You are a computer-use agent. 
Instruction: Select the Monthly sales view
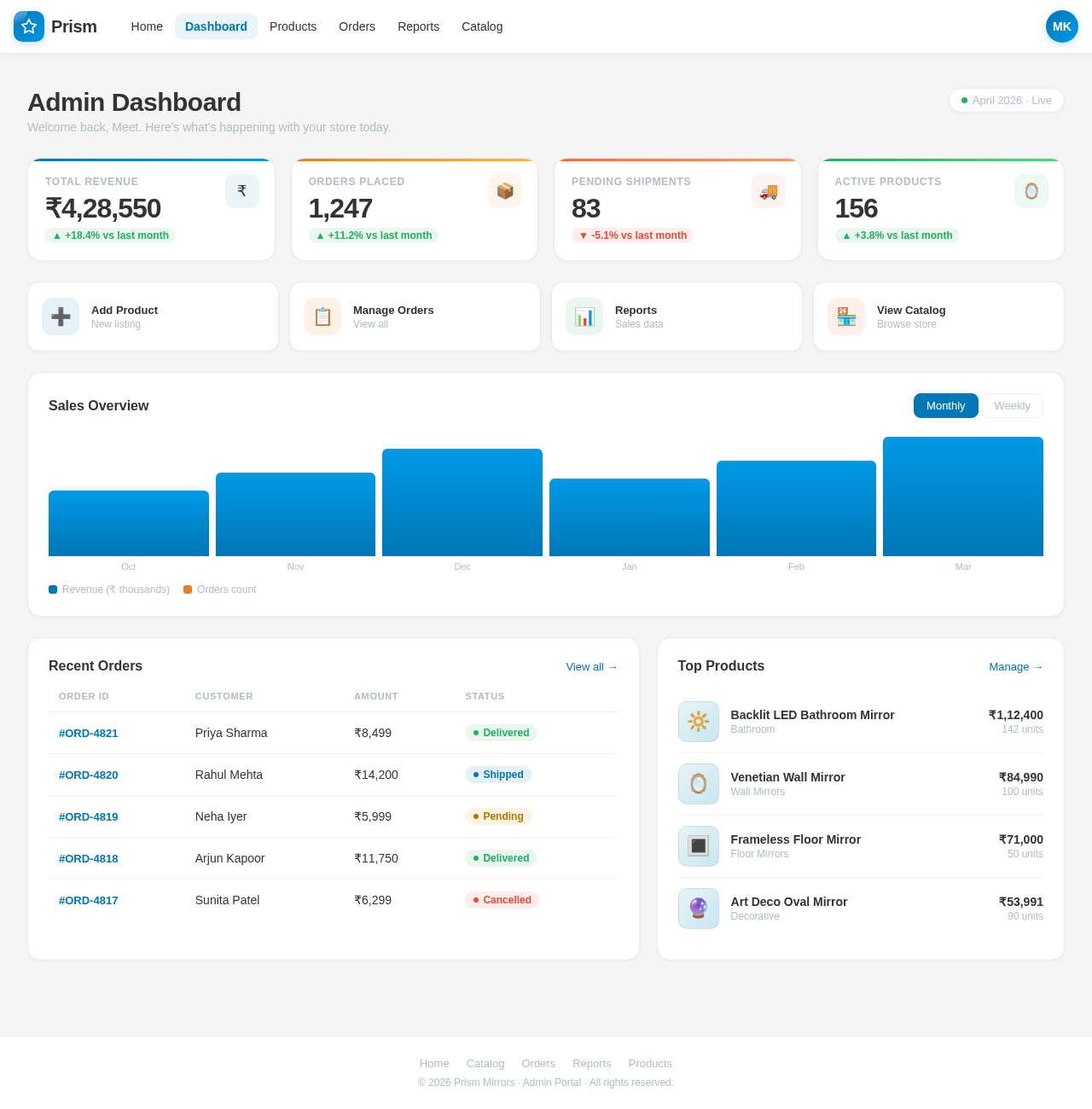tap(945, 405)
